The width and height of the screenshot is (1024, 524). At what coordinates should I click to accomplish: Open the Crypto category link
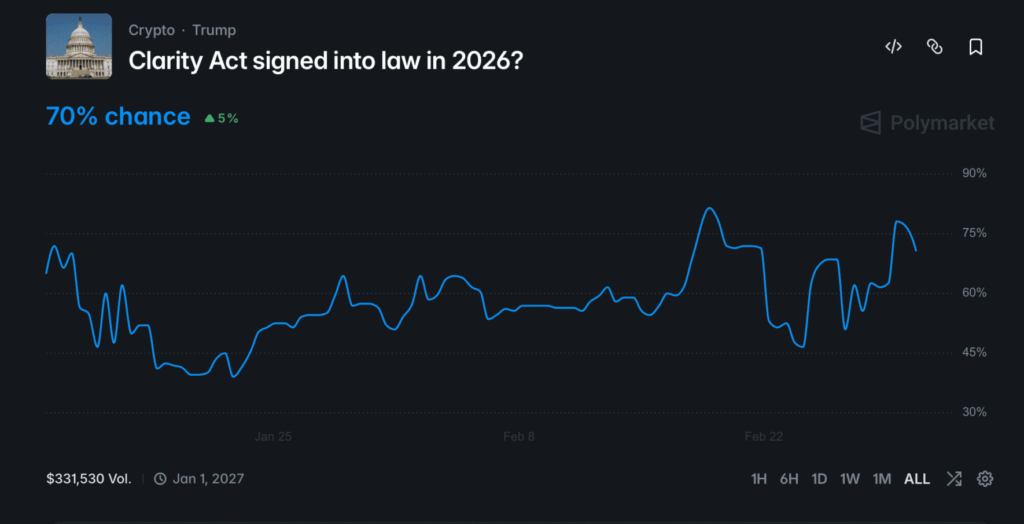pyautogui.click(x=151, y=30)
